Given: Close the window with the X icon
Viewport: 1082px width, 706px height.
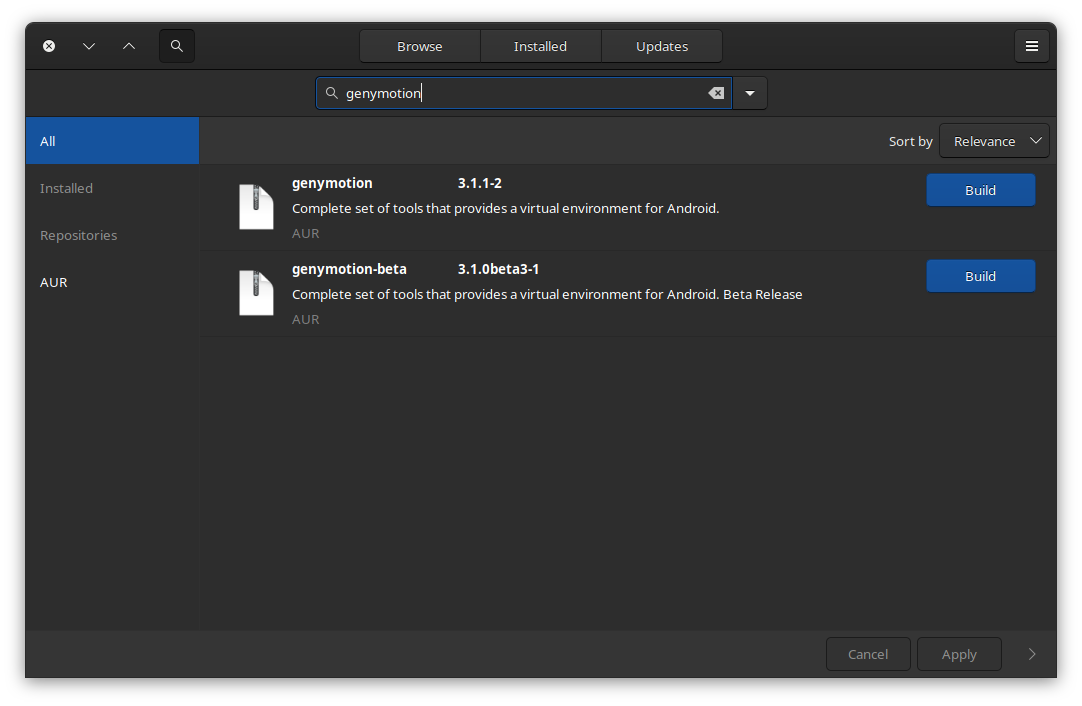Looking at the screenshot, I should tap(49, 46).
